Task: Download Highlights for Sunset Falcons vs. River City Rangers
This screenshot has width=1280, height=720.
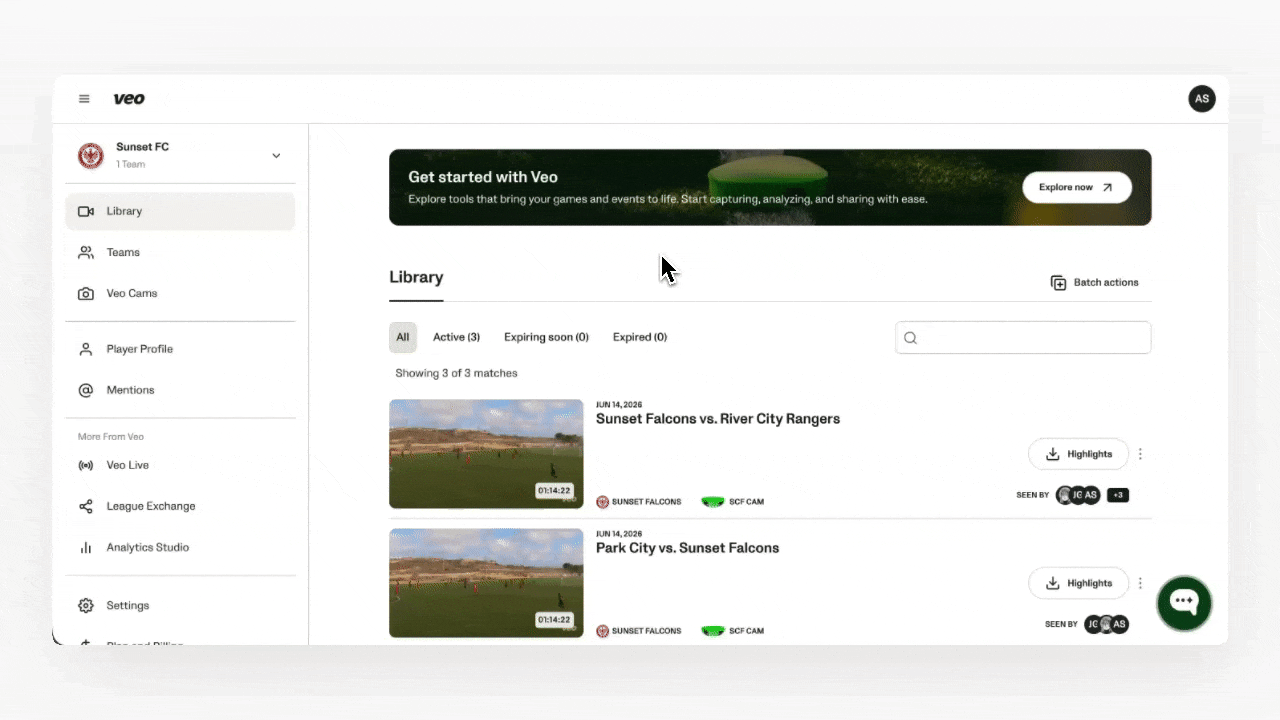Action: (1078, 454)
